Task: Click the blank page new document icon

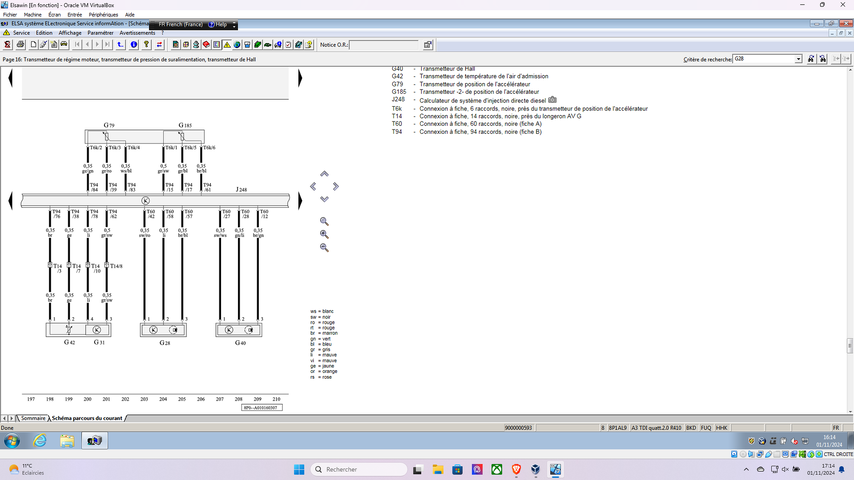Action: point(33,45)
